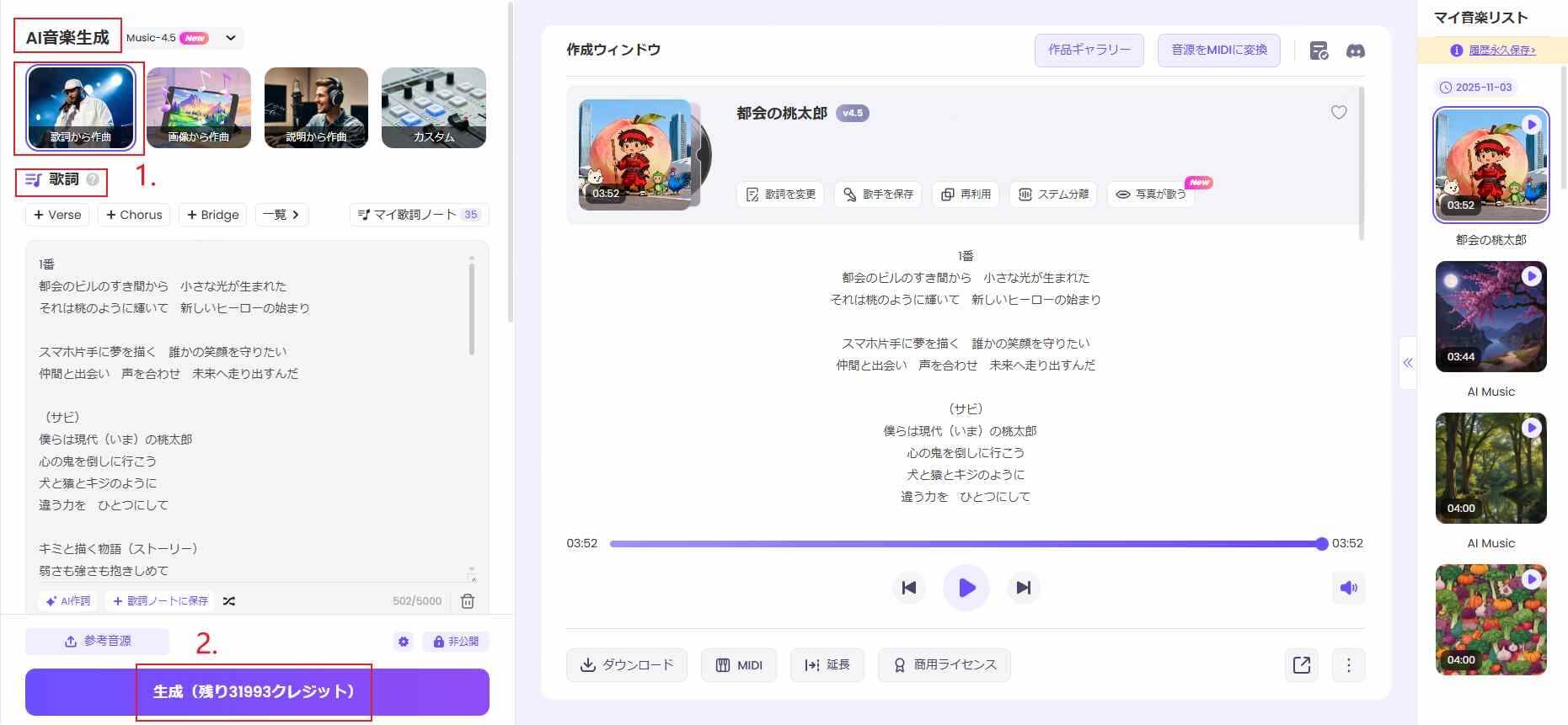This screenshot has height=725, width=1568.
Task: Play the vegetables track in music list
Action: [1532, 579]
